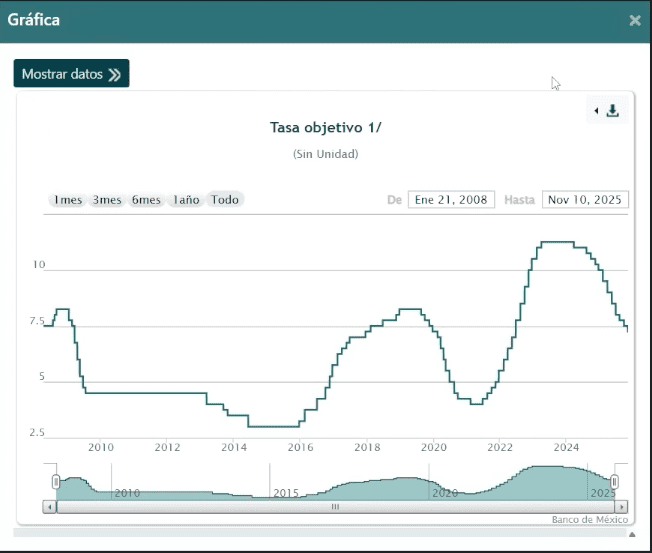Select the 1mes zoom range
Image resolution: width=652 pixels, height=553 pixels.
pos(68,200)
